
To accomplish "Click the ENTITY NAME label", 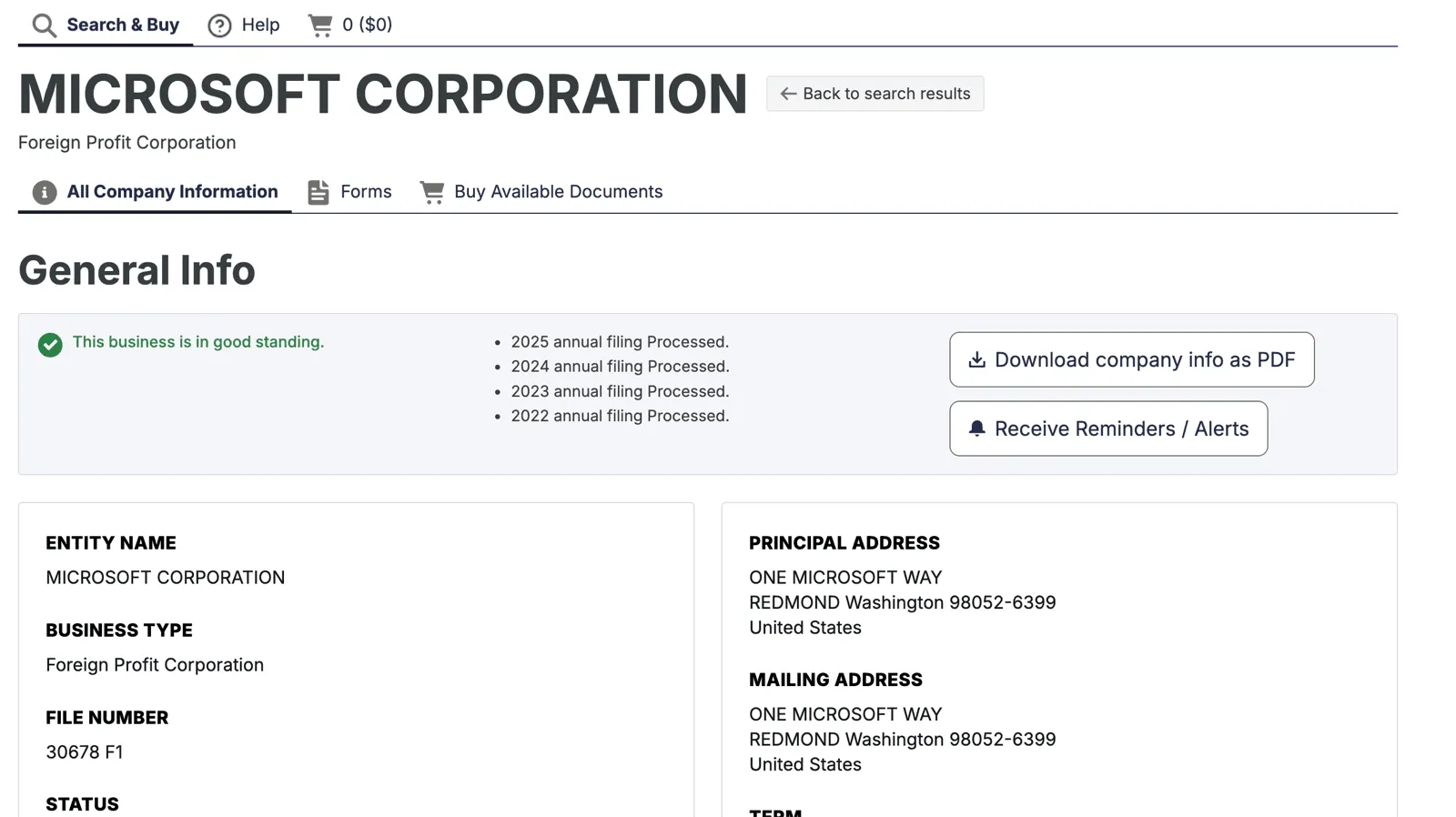I will click(x=111, y=543).
